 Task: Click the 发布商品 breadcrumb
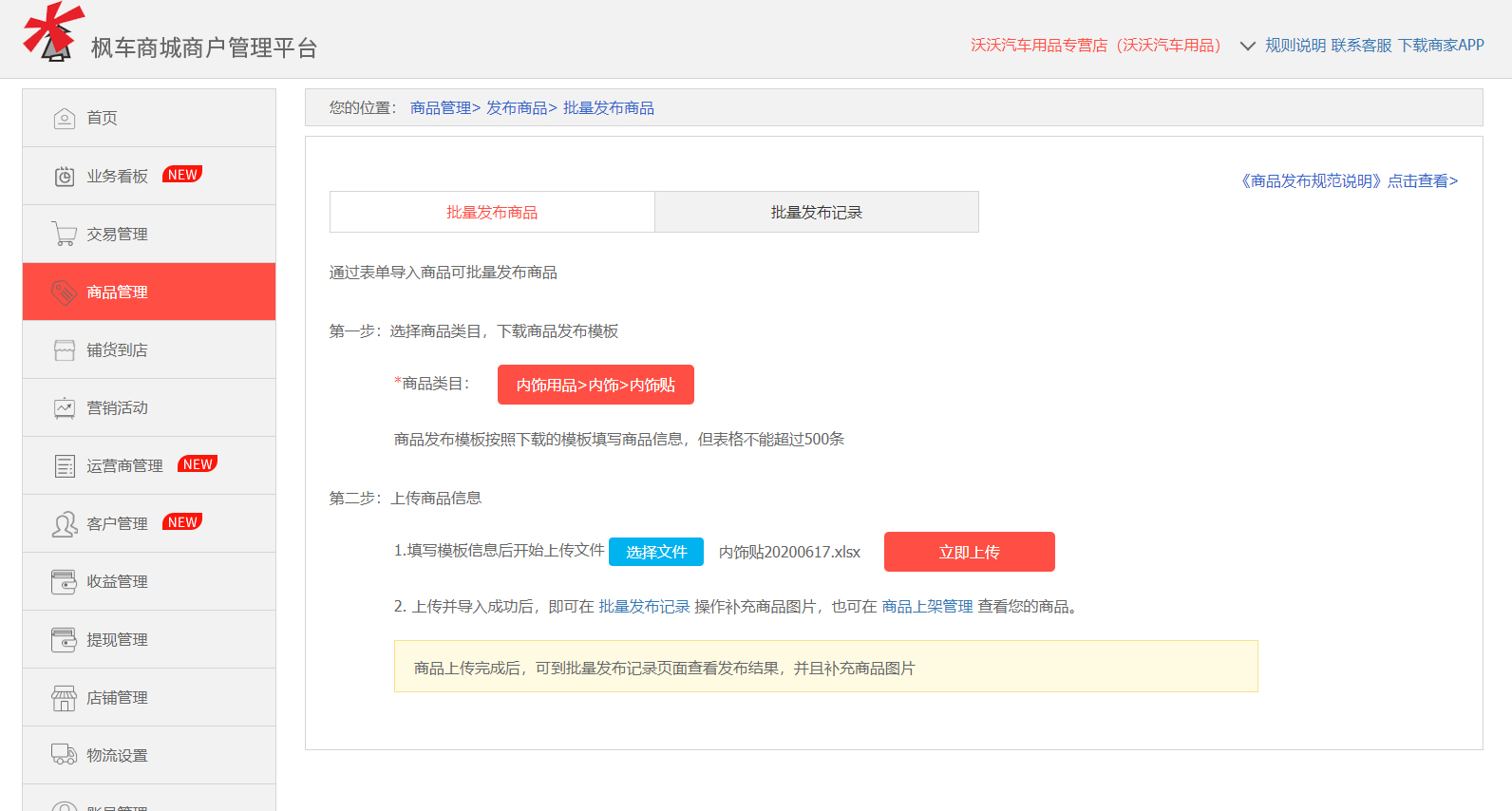pos(518,108)
